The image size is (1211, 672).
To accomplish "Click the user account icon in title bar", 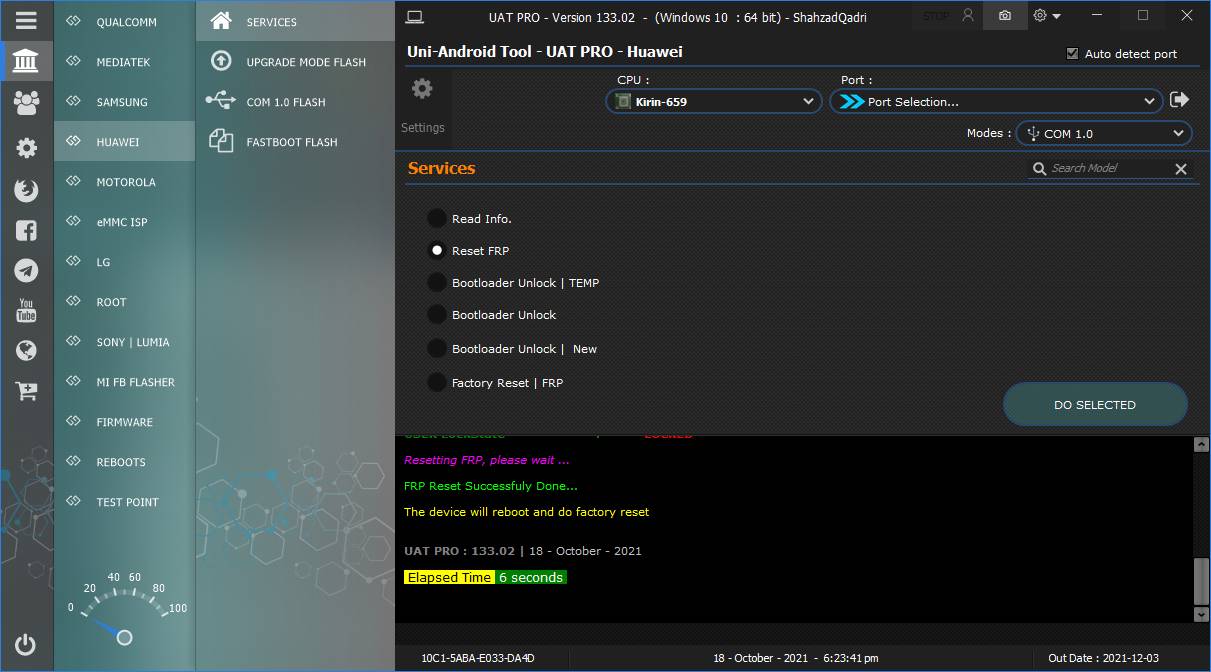I will (x=968, y=16).
